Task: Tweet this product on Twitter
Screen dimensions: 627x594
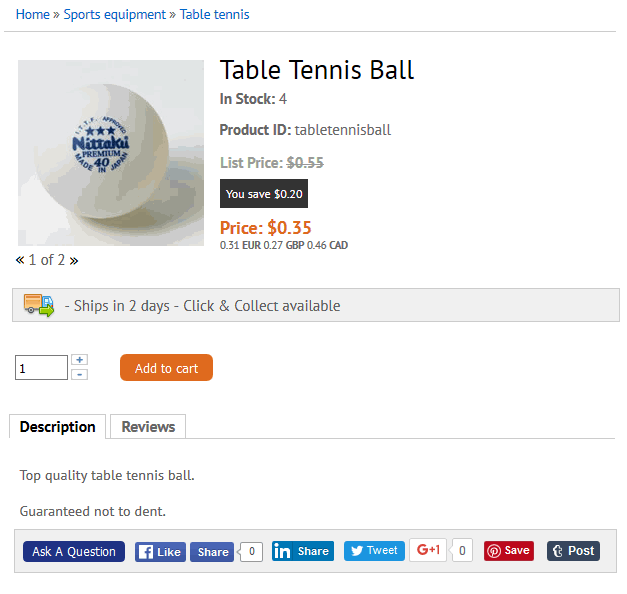Action: coord(374,551)
